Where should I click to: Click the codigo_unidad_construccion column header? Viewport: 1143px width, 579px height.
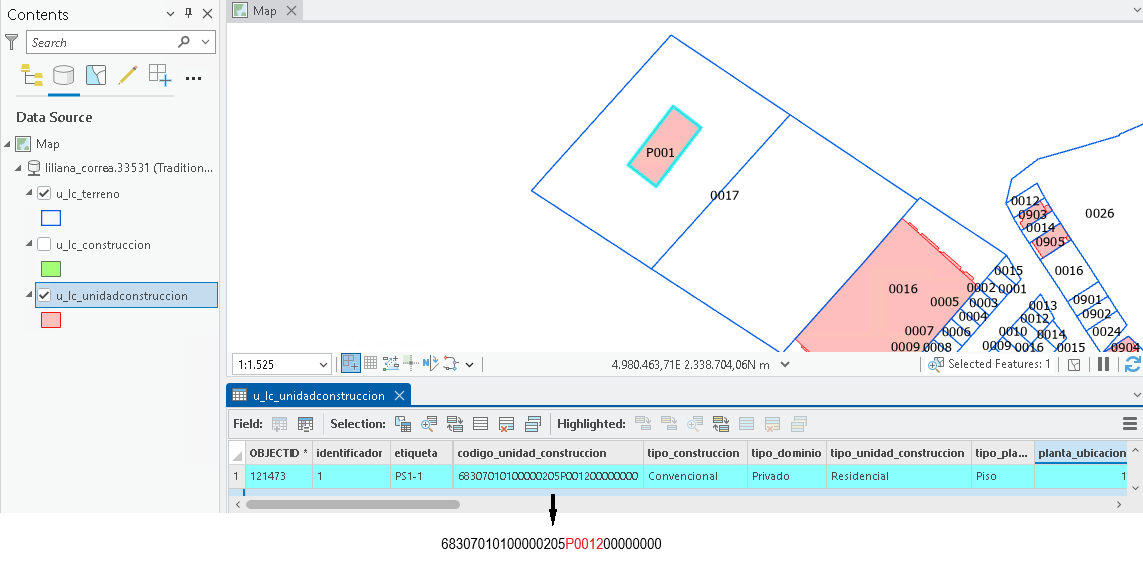[x=548, y=453]
